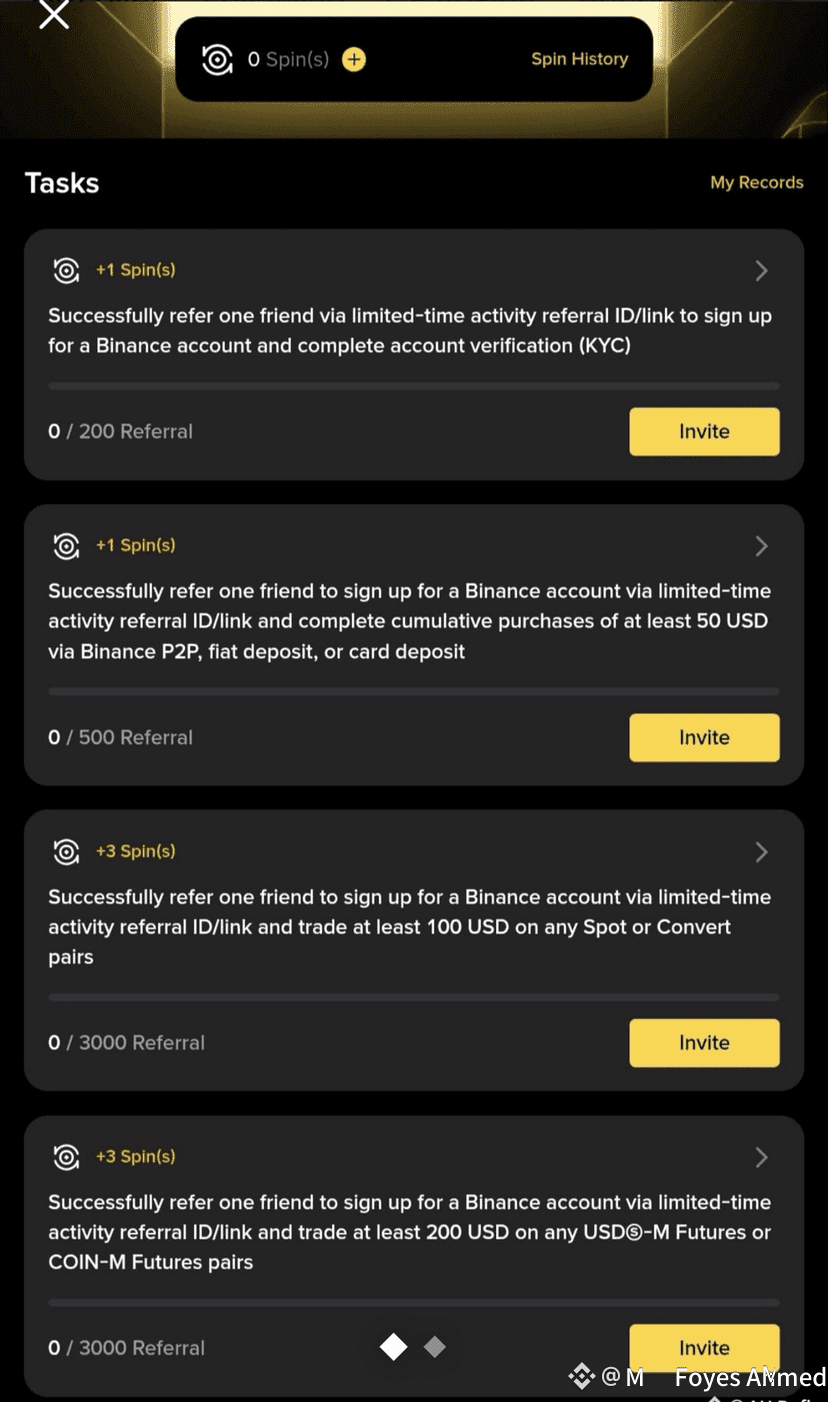Image resolution: width=828 pixels, height=1402 pixels.
Task: Select the white diamond page indicator
Action: coord(394,1347)
